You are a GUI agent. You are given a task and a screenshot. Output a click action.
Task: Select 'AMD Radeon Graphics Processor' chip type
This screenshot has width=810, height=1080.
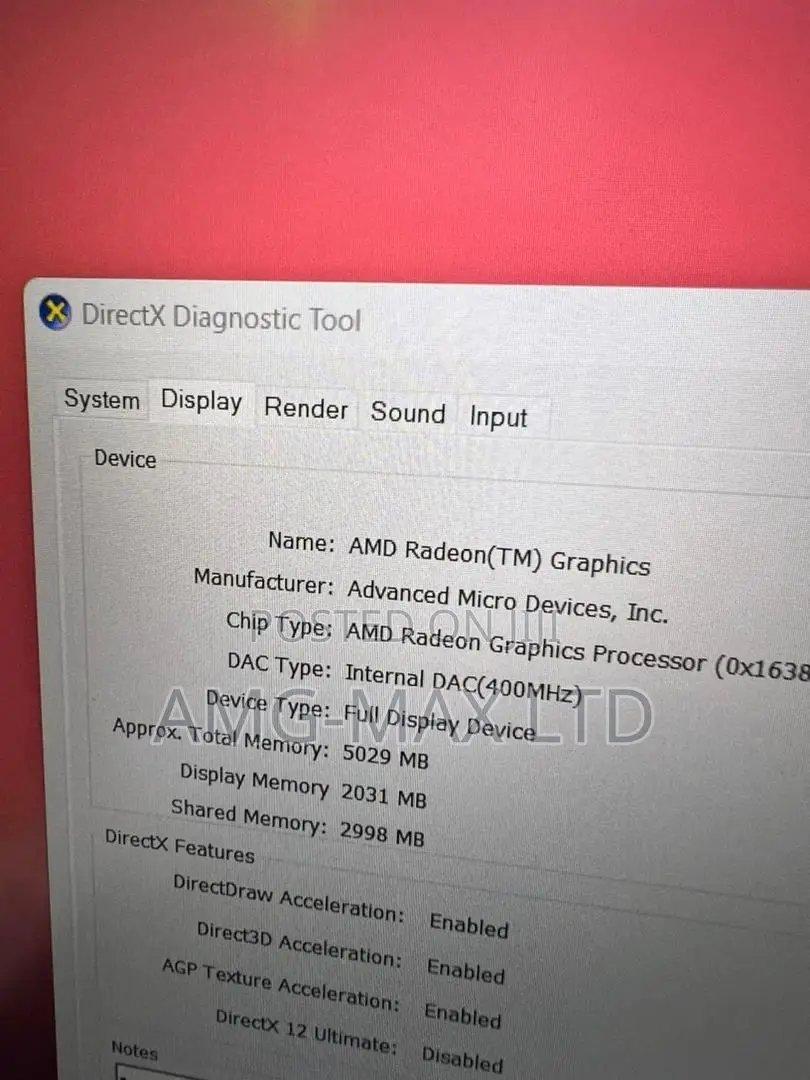(x=526, y=647)
